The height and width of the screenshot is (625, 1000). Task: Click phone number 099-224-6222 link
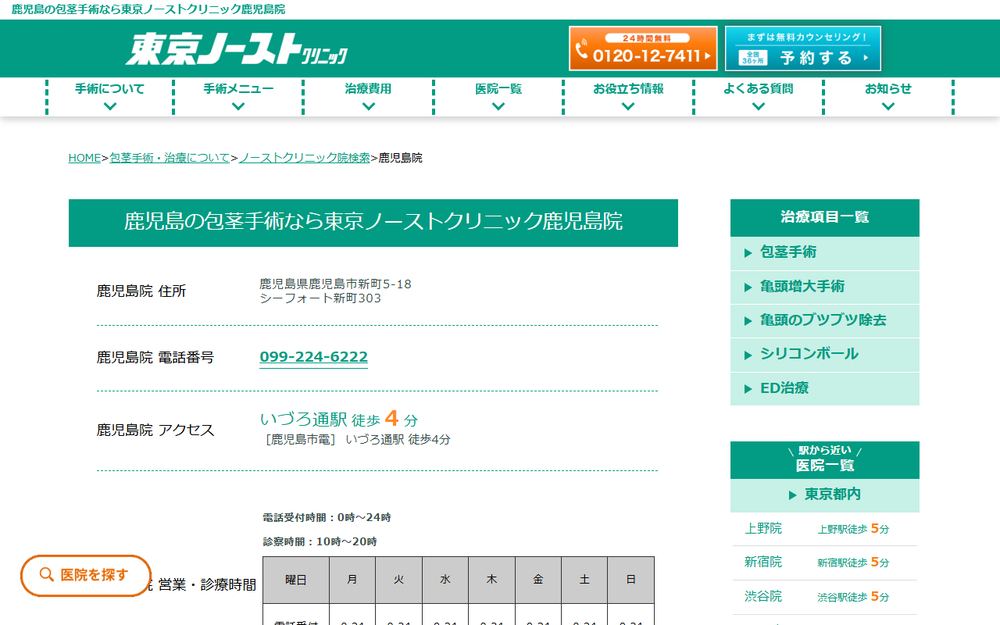tap(314, 357)
